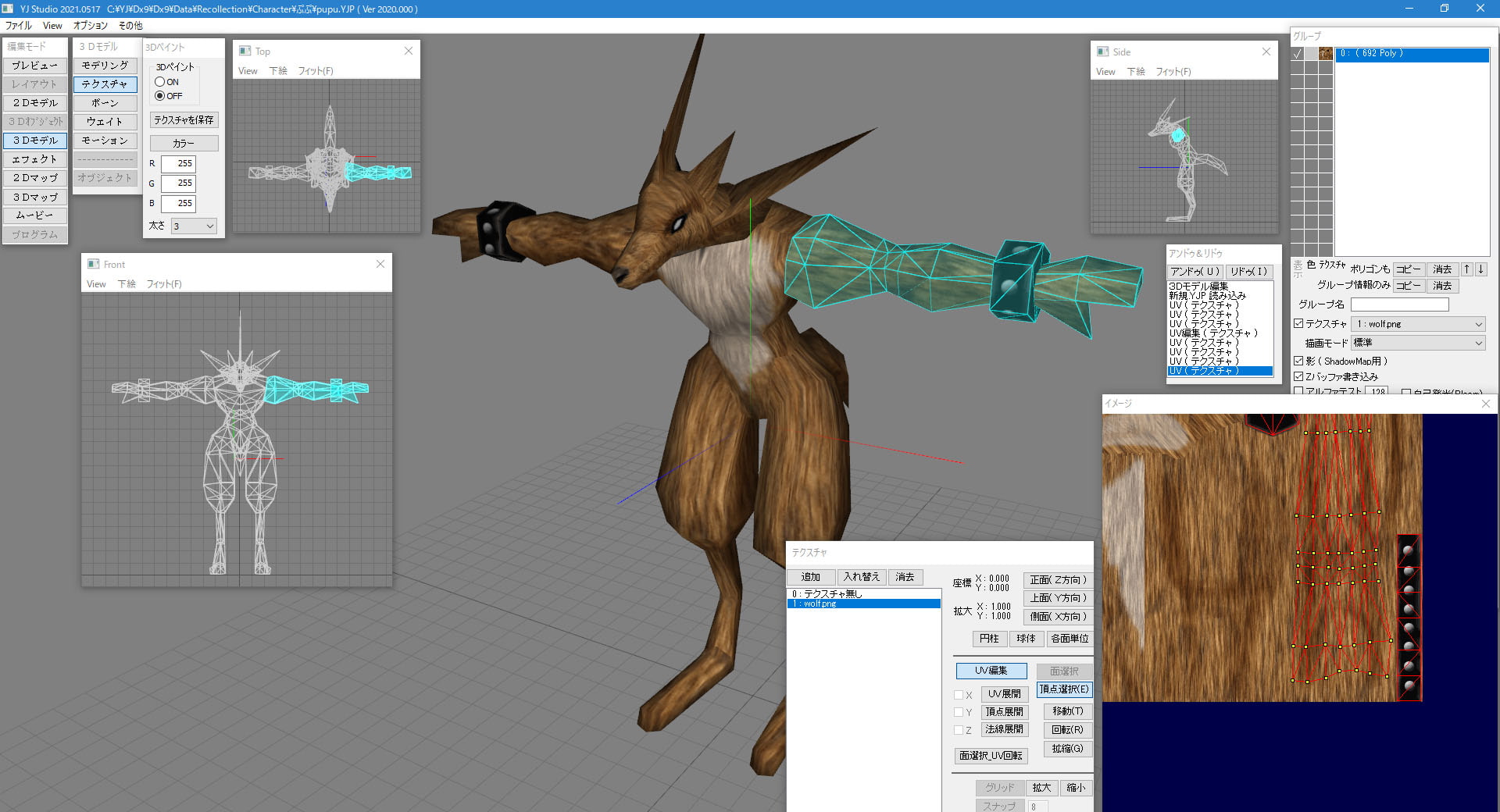Image resolution: width=1500 pixels, height=812 pixels.
Task: Close the Top view window
Action: [409, 51]
